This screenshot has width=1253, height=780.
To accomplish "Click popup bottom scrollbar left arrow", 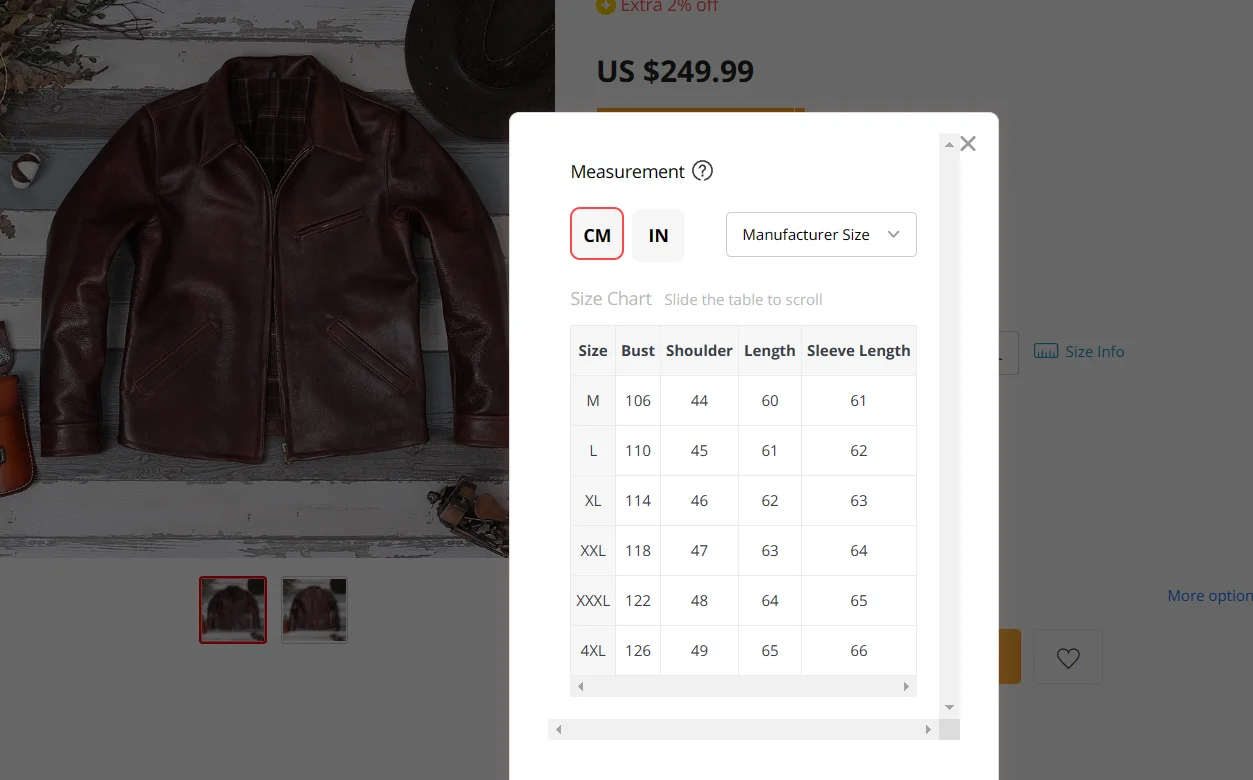I will [558, 730].
